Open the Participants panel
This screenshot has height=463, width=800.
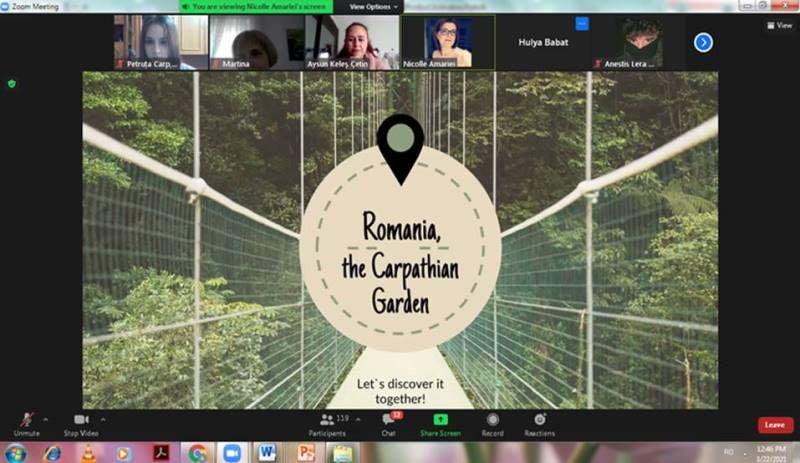pos(328,421)
